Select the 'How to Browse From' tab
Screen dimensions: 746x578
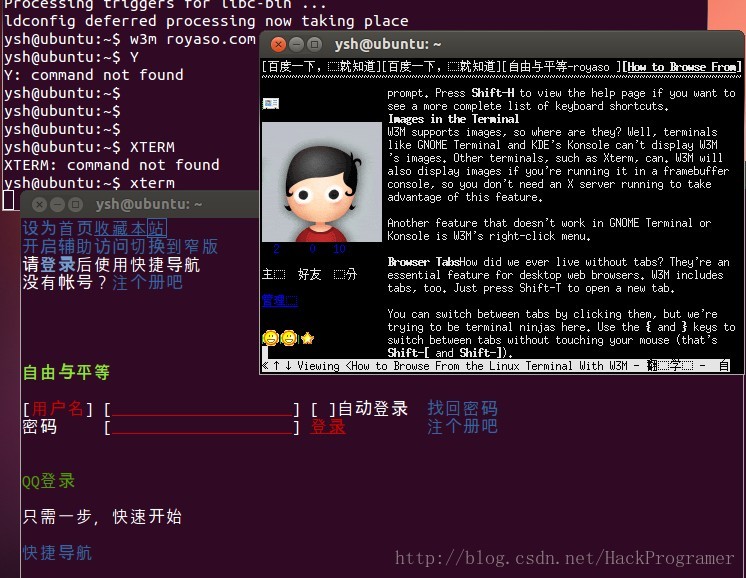[x=682, y=67]
